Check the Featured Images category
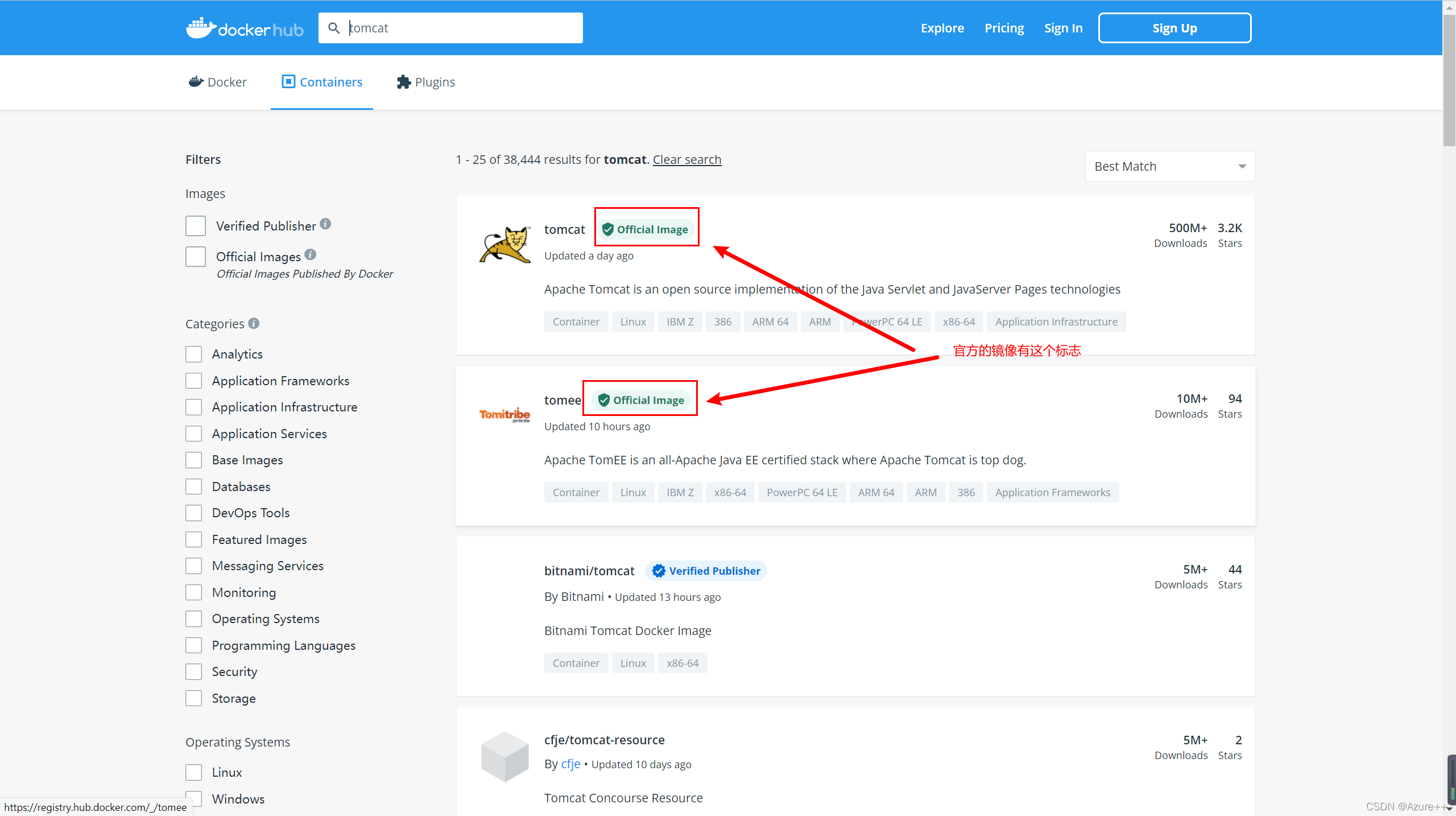Image resolution: width=1456 pixels, height=816 pixels. (x=193, y=539)
